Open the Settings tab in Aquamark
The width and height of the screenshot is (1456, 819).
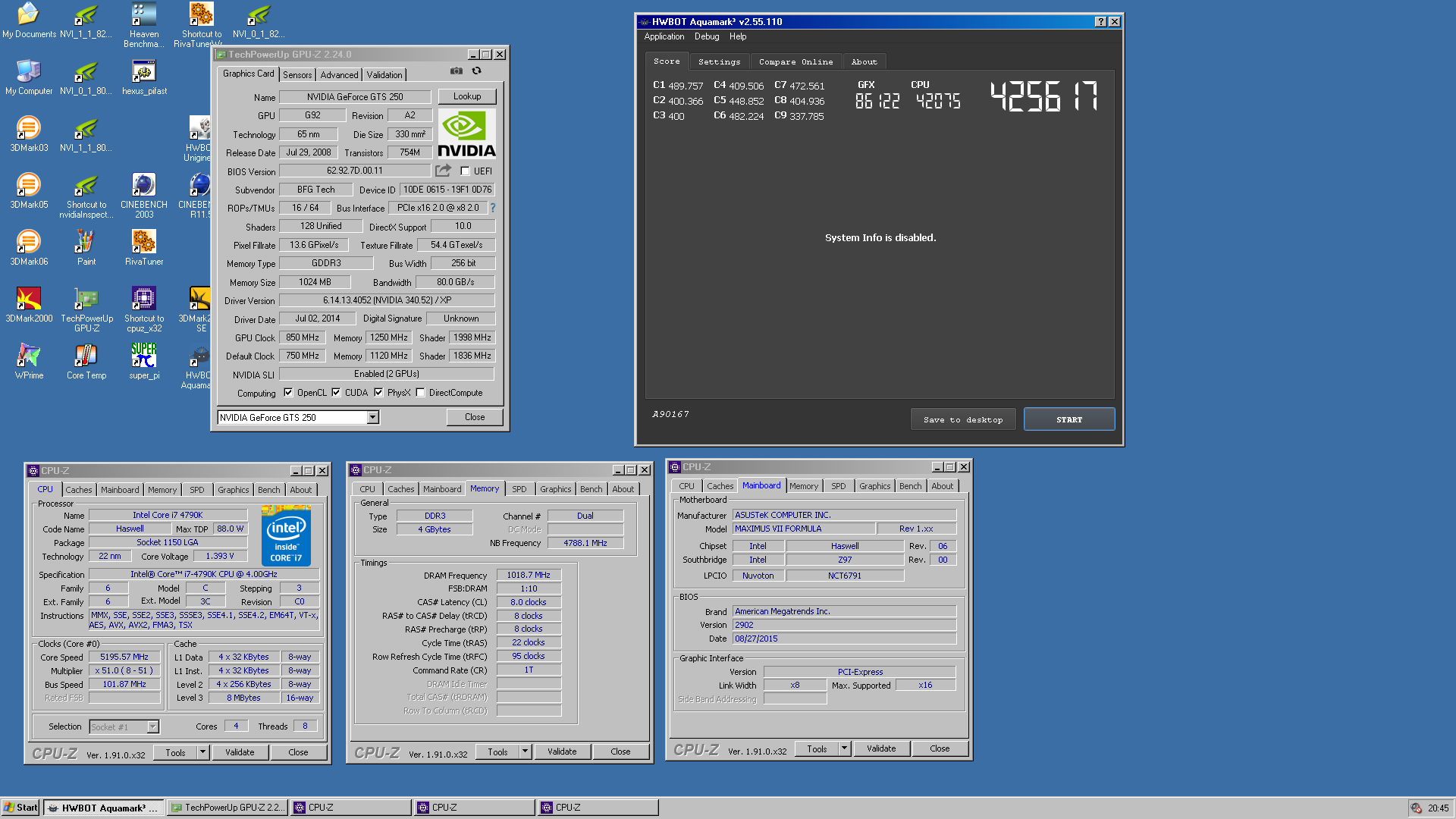(719, 62)
